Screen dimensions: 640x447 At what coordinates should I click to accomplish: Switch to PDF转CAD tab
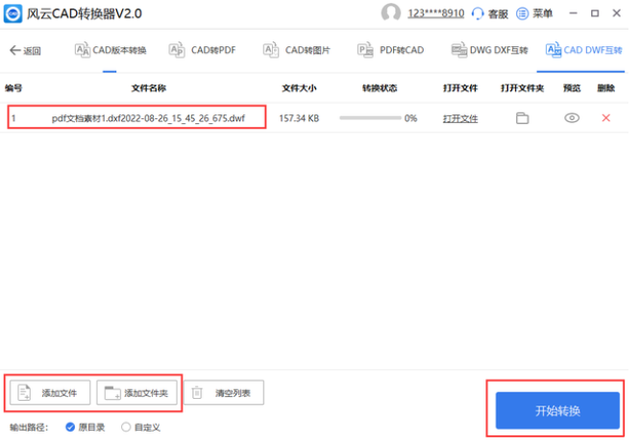[x=391, y=50]
